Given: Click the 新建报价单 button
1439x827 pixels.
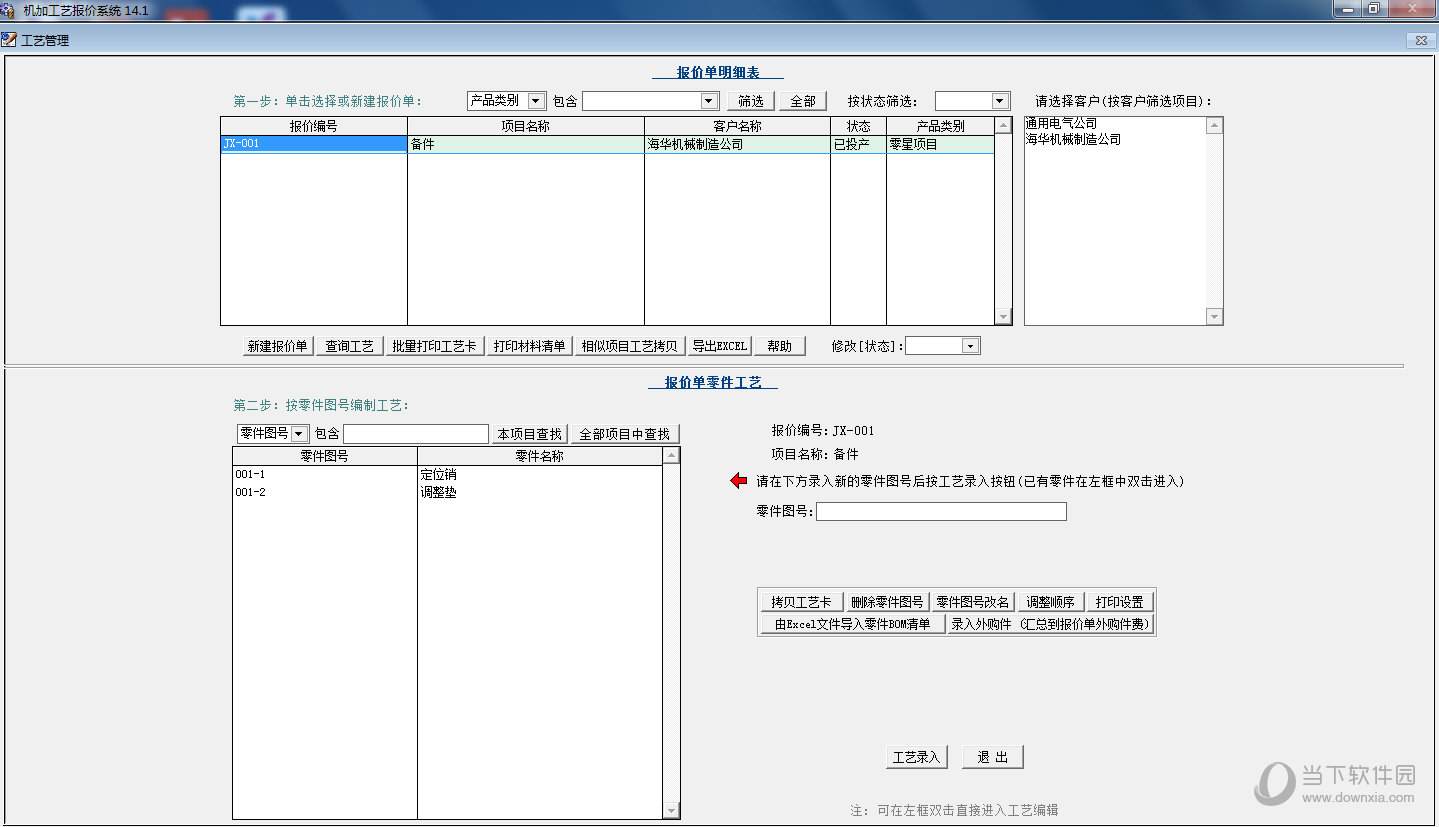Looking at the screenshot, I should click(x=277, y=346).
